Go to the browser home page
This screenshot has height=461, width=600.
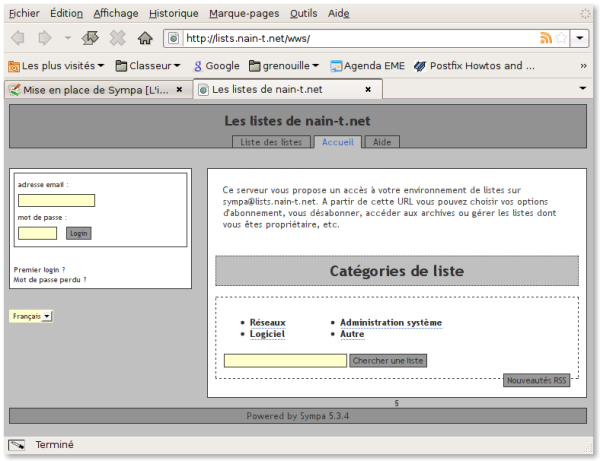(144, 38)
